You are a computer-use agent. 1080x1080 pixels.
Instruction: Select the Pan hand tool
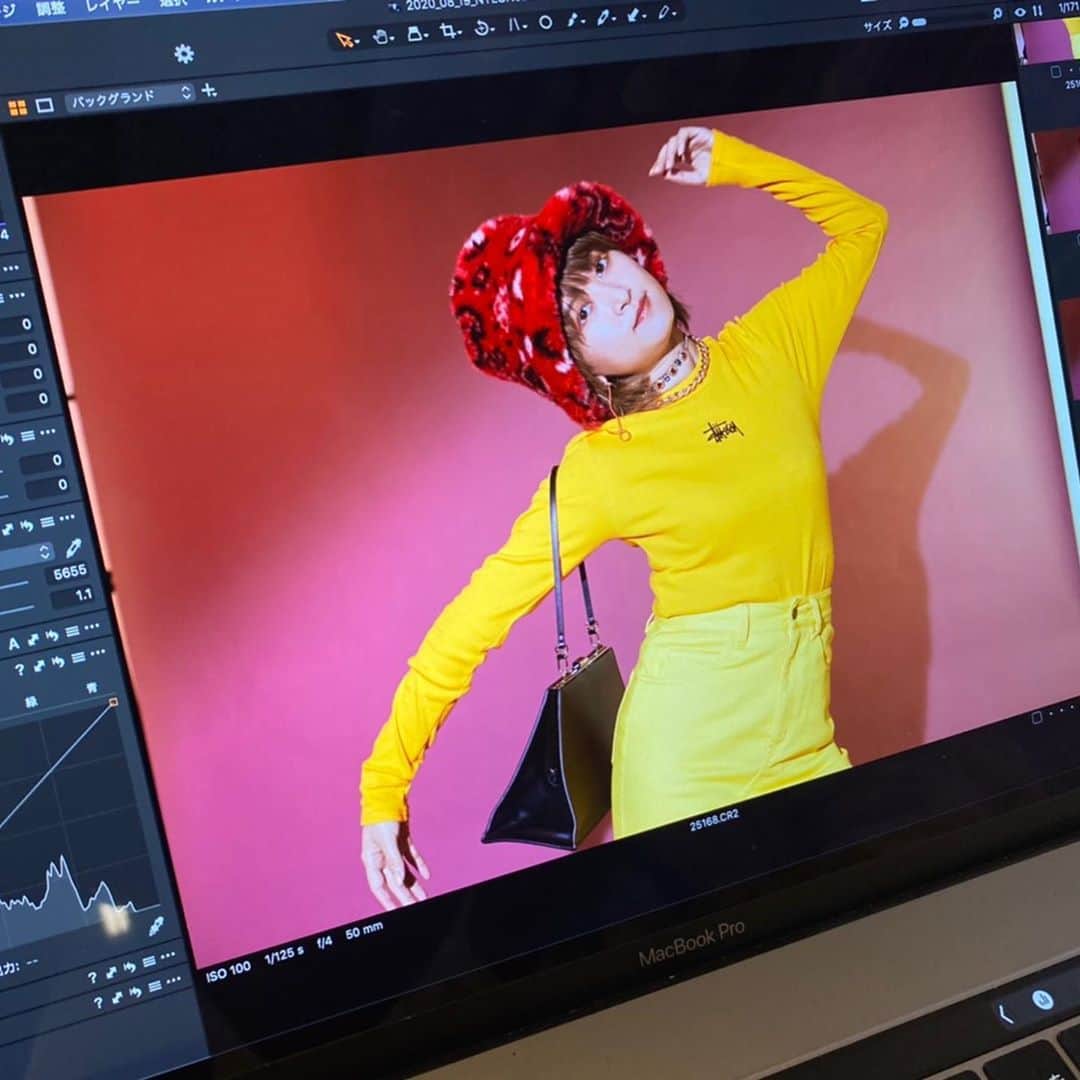[x=381, y=37]
